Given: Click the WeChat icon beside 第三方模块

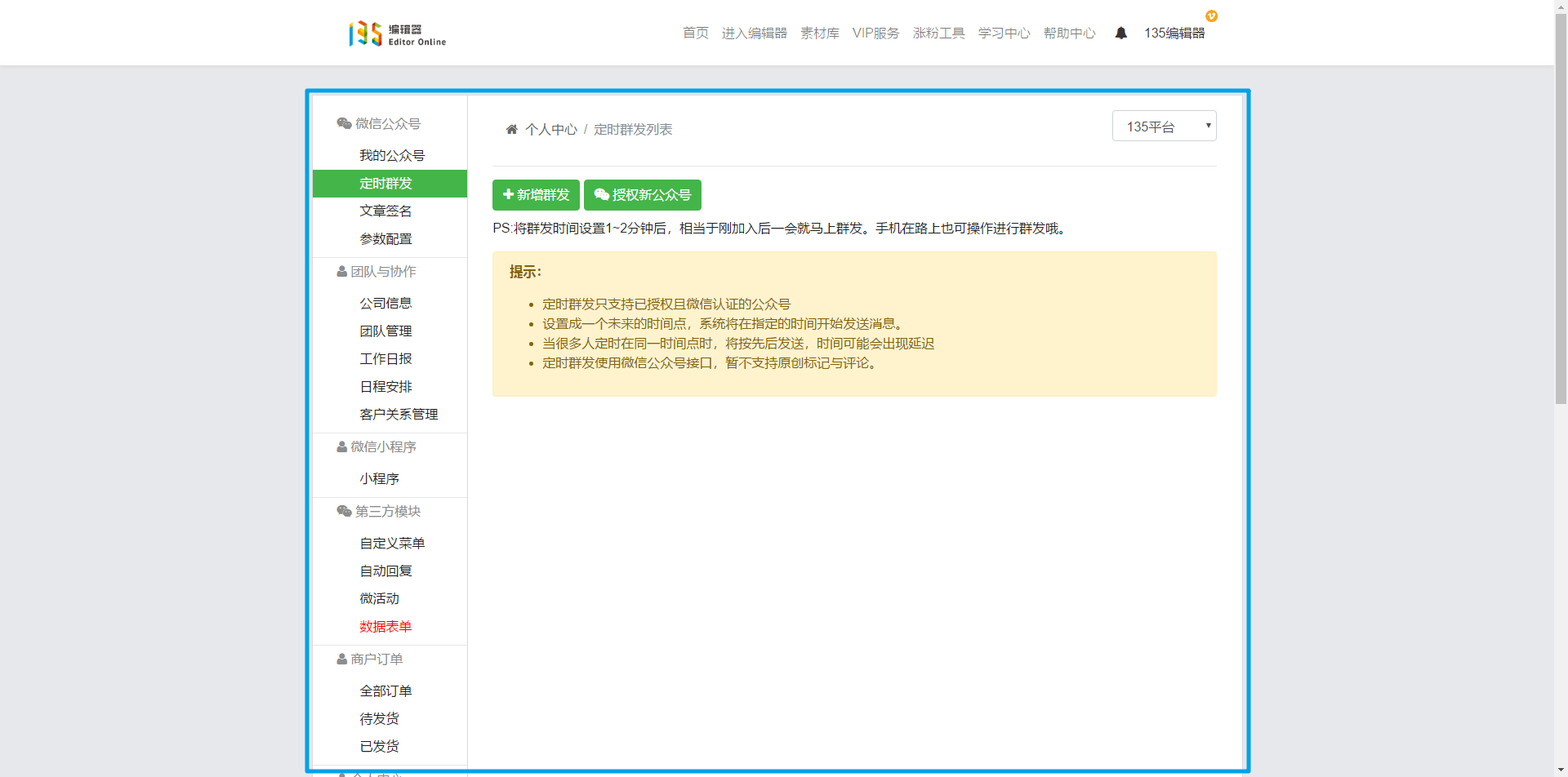Looking at the screenshot, I should point(344,512).
